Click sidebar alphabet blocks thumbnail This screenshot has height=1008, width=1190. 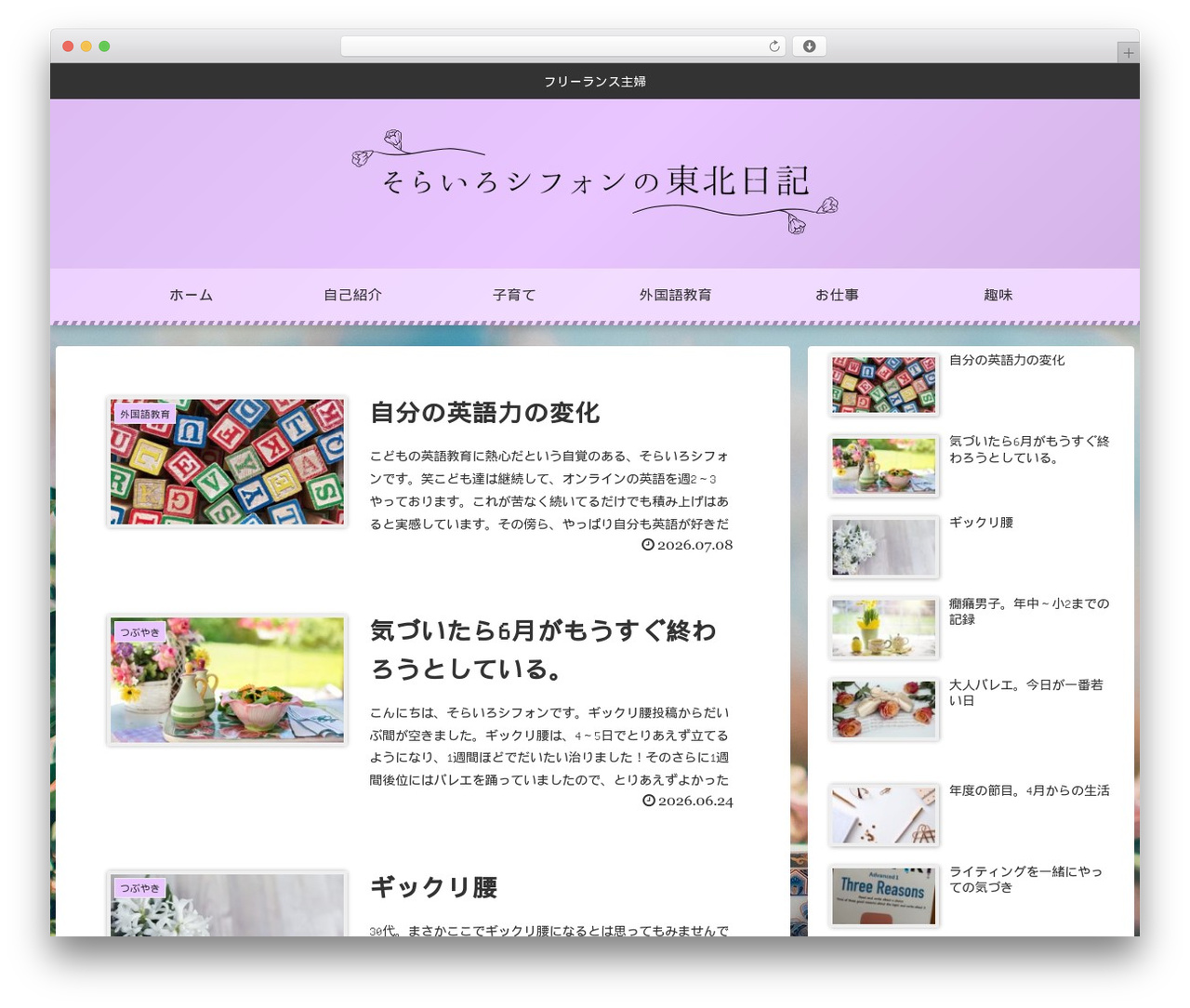pyautogui.click(x=884, y=385)
